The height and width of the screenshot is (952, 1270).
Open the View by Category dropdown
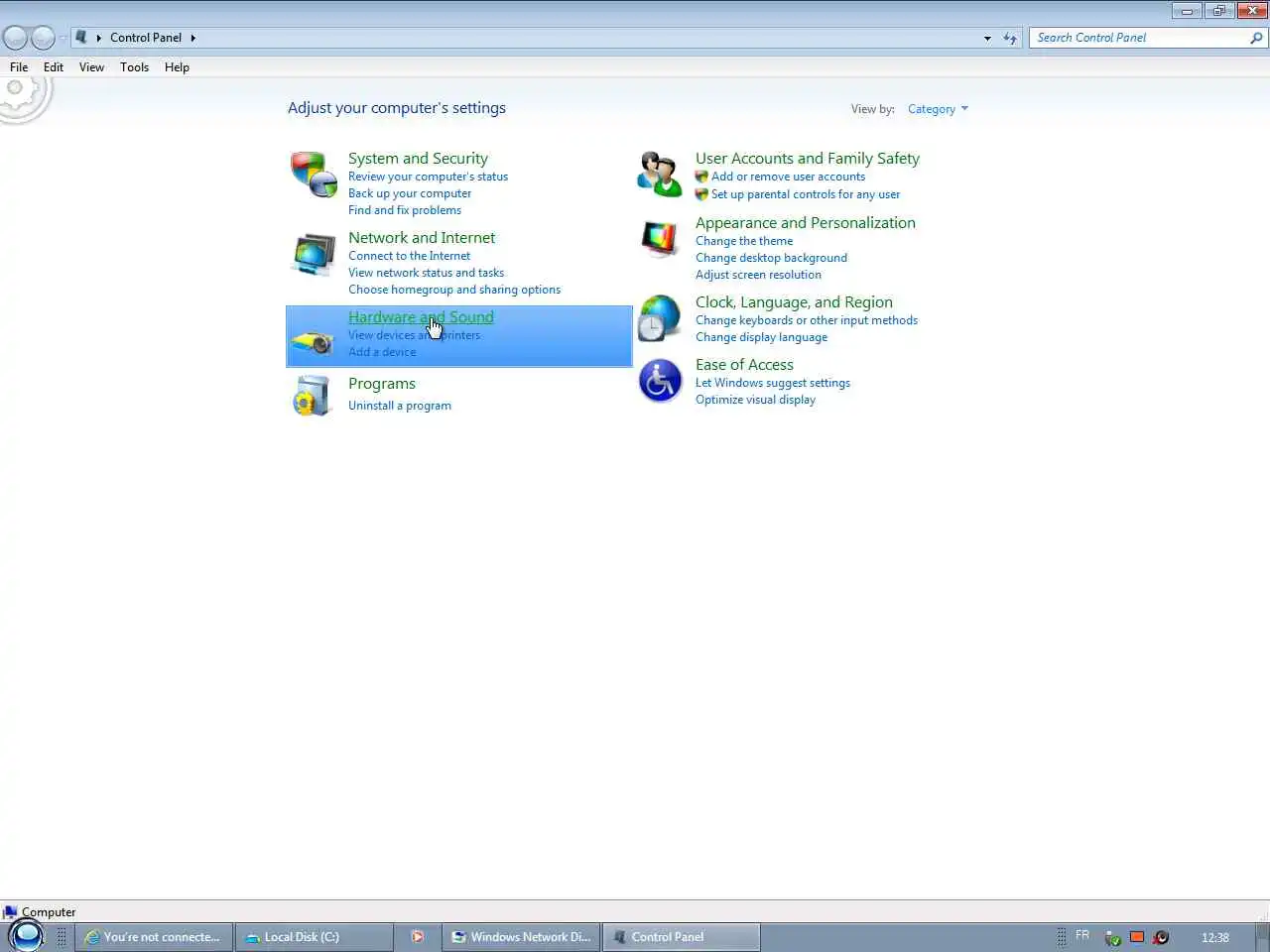[x=938, y=109]
